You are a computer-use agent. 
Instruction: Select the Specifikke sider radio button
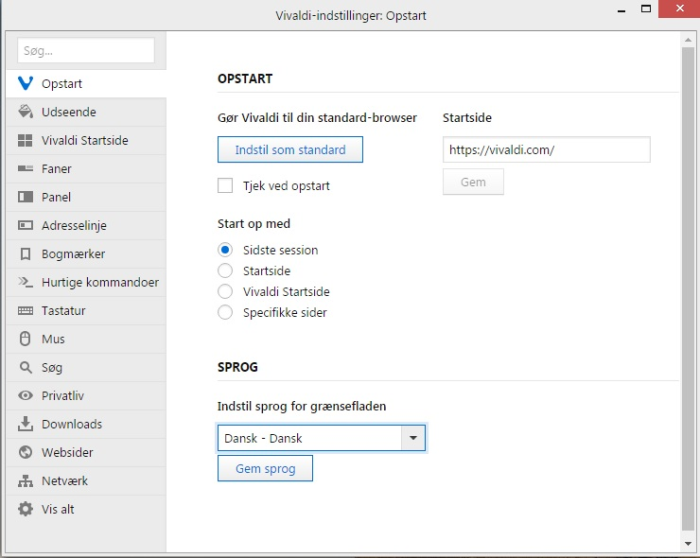click(225, 312)
